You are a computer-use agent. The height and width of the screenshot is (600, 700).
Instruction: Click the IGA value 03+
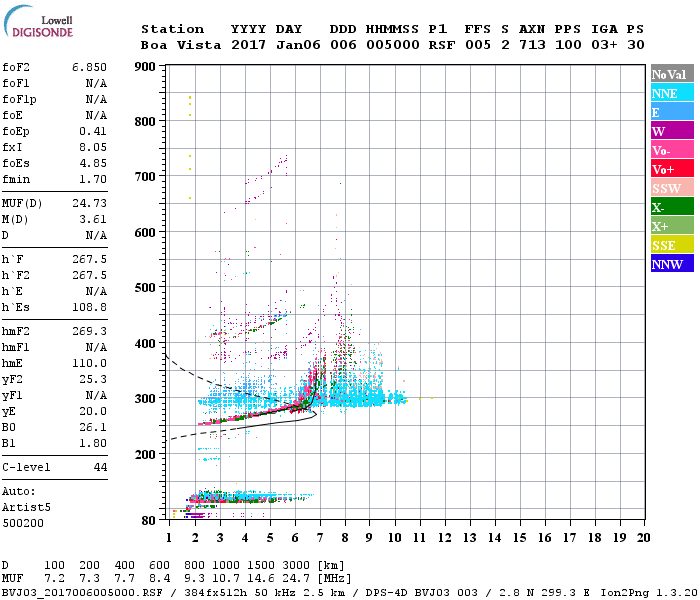604,45
